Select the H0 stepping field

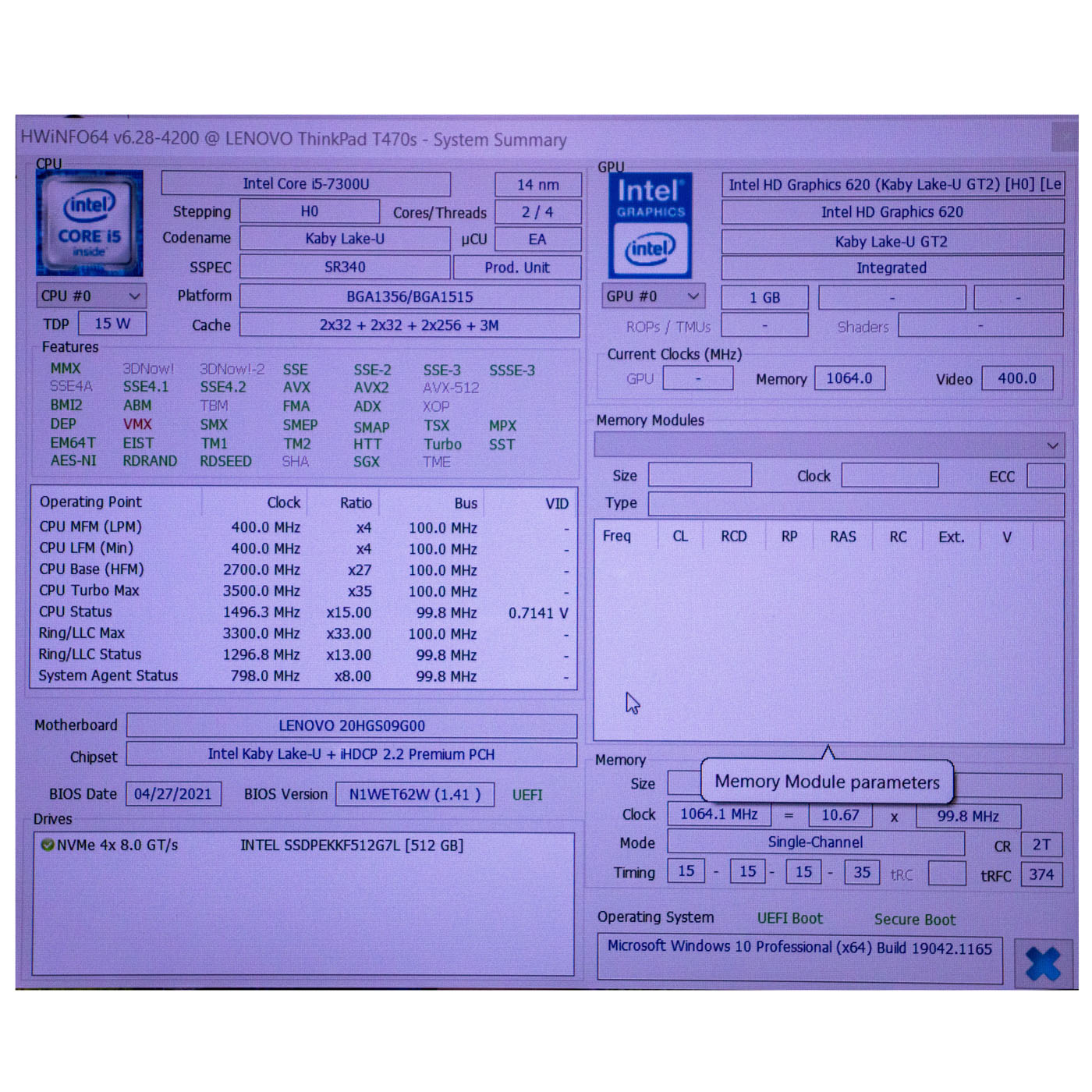(x=310, y=211)
